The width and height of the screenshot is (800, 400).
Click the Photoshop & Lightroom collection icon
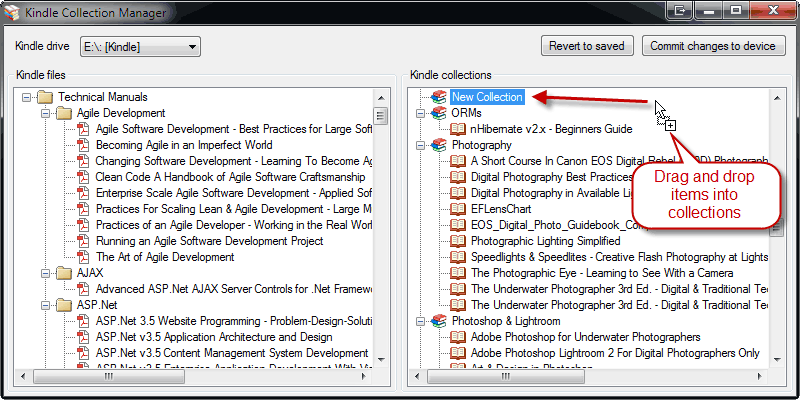click(439, 321)
